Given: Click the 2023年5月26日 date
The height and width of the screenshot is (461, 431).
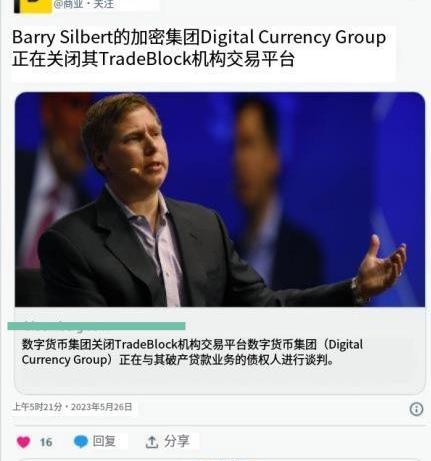Looking at the screenshot, I should tap(102, 407).
